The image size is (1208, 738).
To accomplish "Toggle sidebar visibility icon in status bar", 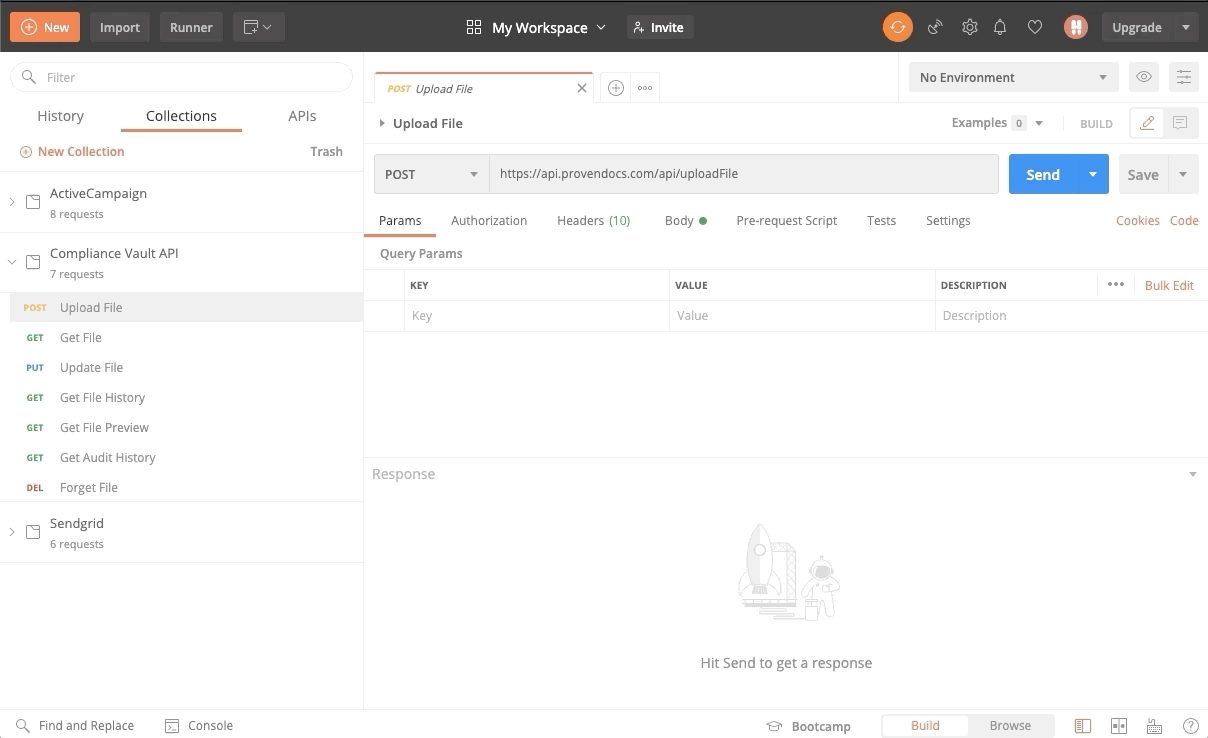I will (1082, 726).
